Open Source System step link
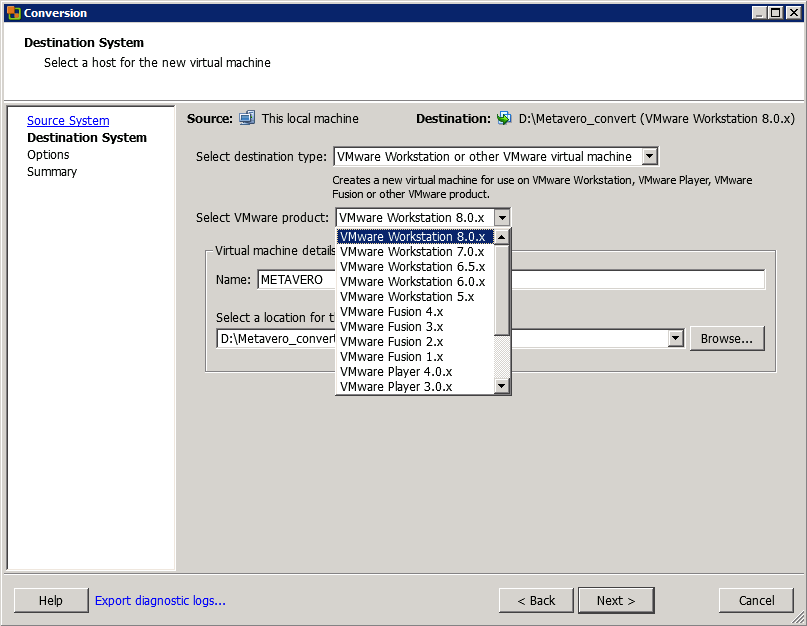 pos(68,120)
